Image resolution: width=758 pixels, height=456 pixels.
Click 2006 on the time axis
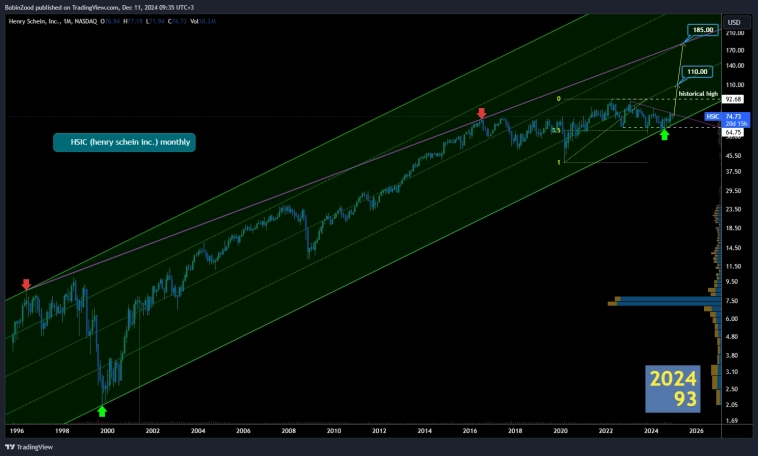coord(243,430)
